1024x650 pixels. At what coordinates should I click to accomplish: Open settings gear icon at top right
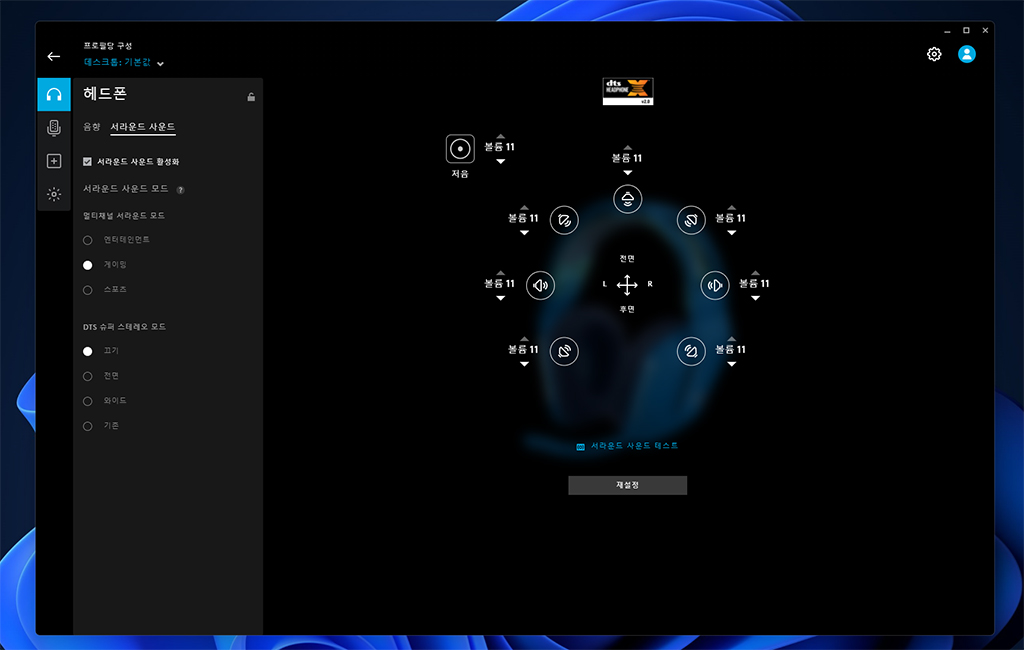934,54
